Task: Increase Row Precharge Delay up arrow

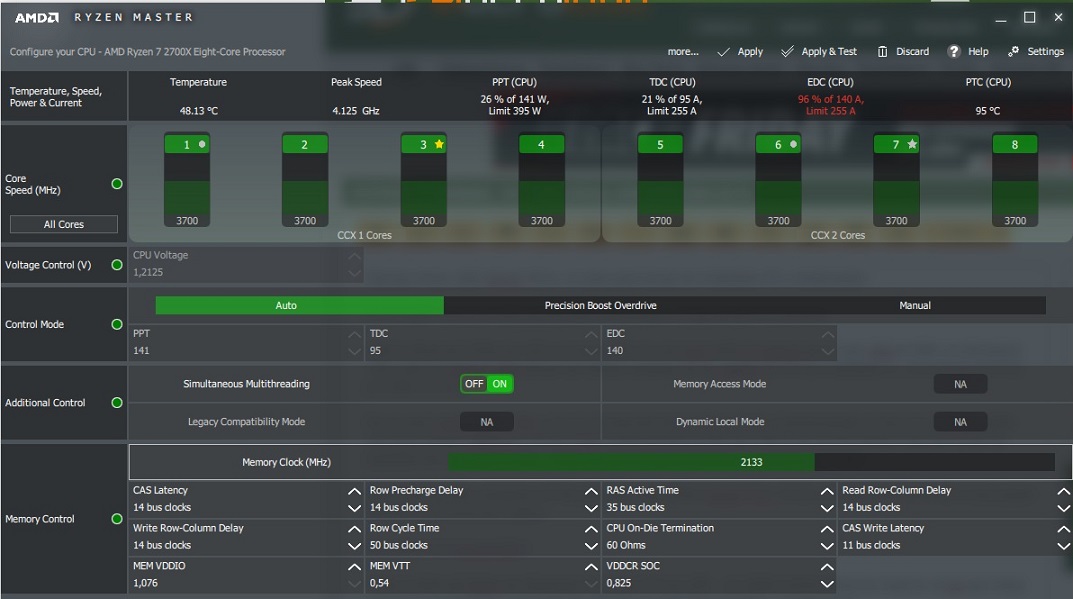Action: pyautogui.click(x=591, y=491)
